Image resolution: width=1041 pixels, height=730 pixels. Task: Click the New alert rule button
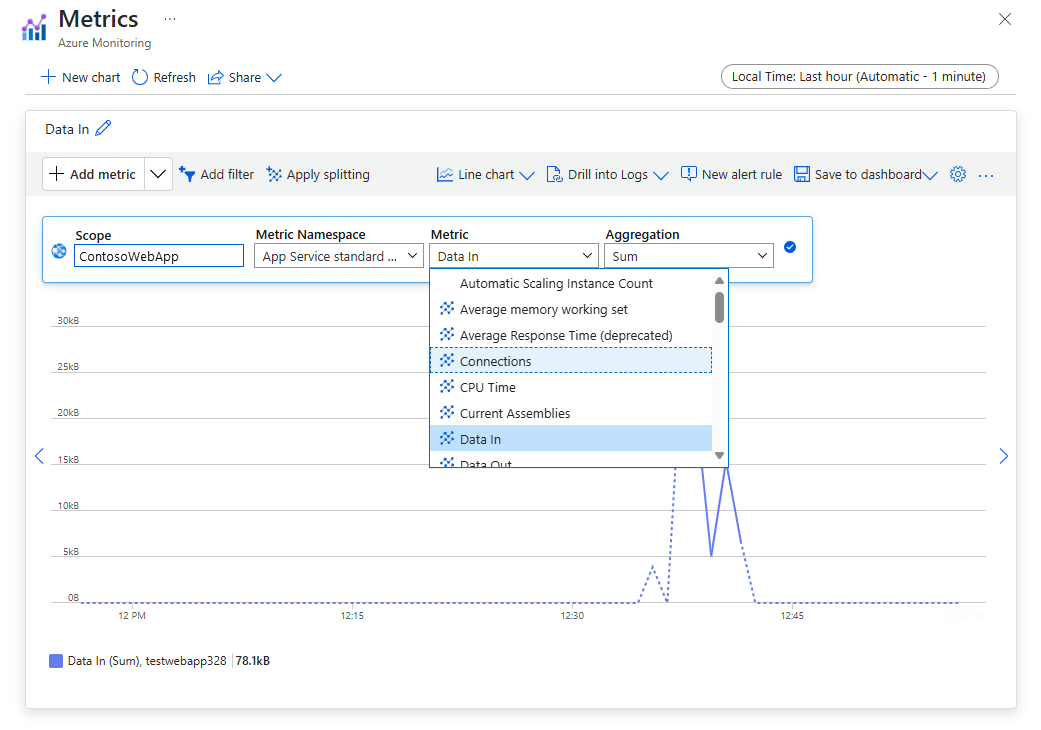tap(731, 174)
